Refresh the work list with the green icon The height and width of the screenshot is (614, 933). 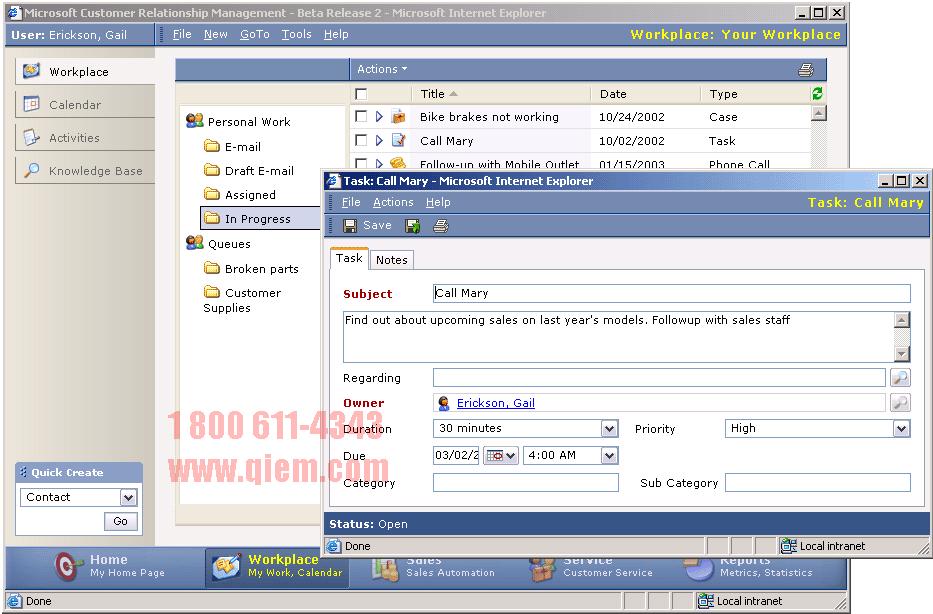coord(817,93)
